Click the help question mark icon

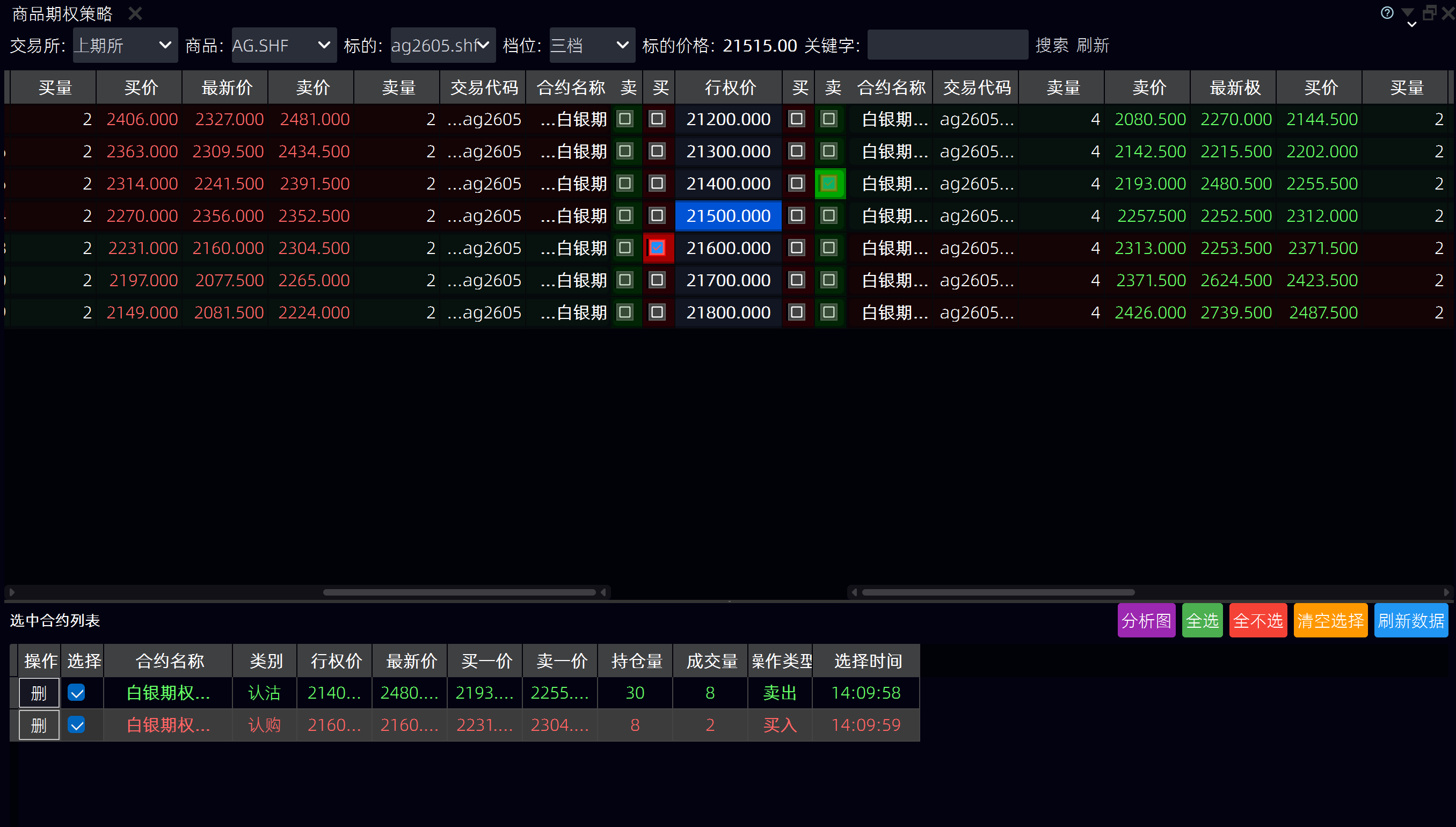click(1387, 12)
